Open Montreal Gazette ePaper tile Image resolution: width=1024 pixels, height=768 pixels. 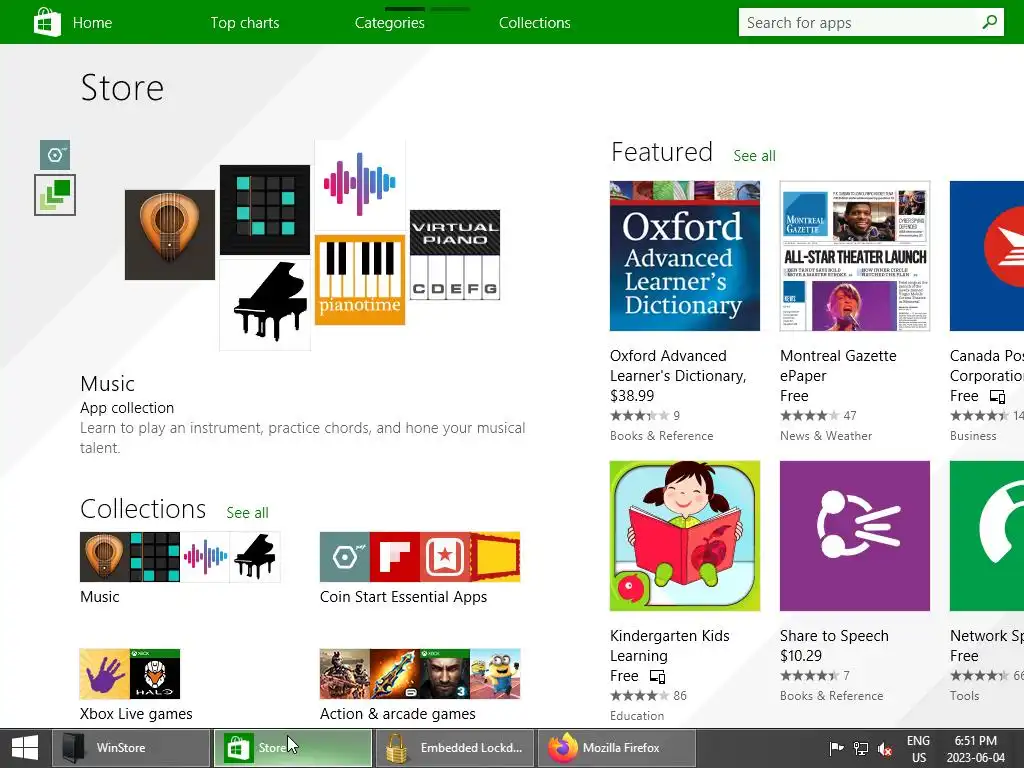(855, 256)
